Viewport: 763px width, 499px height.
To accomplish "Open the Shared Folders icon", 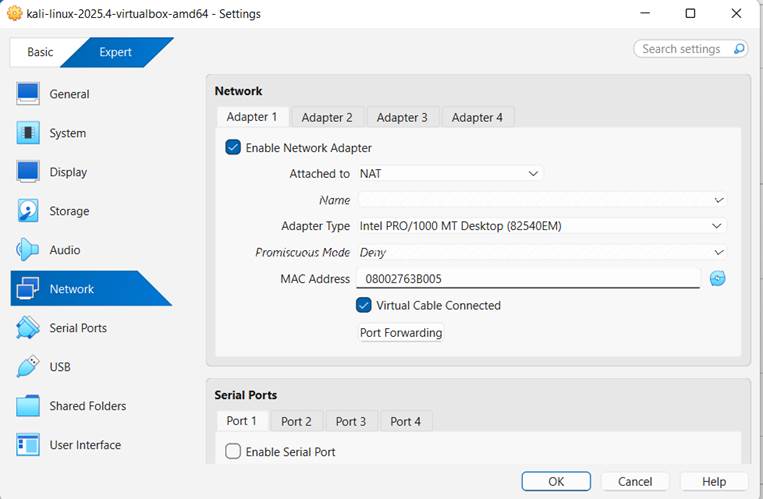I will tap(28, 406).
